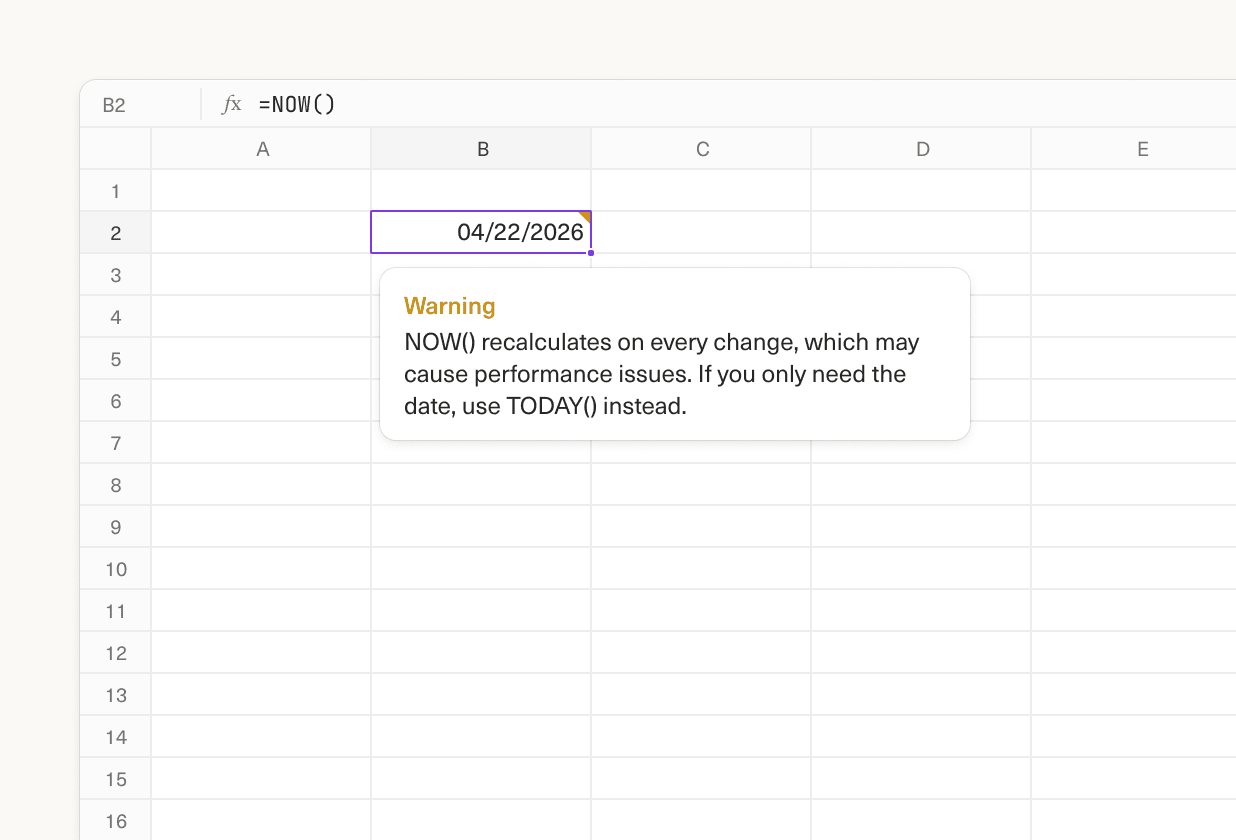Click the fx function icon
Image resolution: width=1236 pixels, height=840 pixels.
pyautogui.click(x=232, y=104)
